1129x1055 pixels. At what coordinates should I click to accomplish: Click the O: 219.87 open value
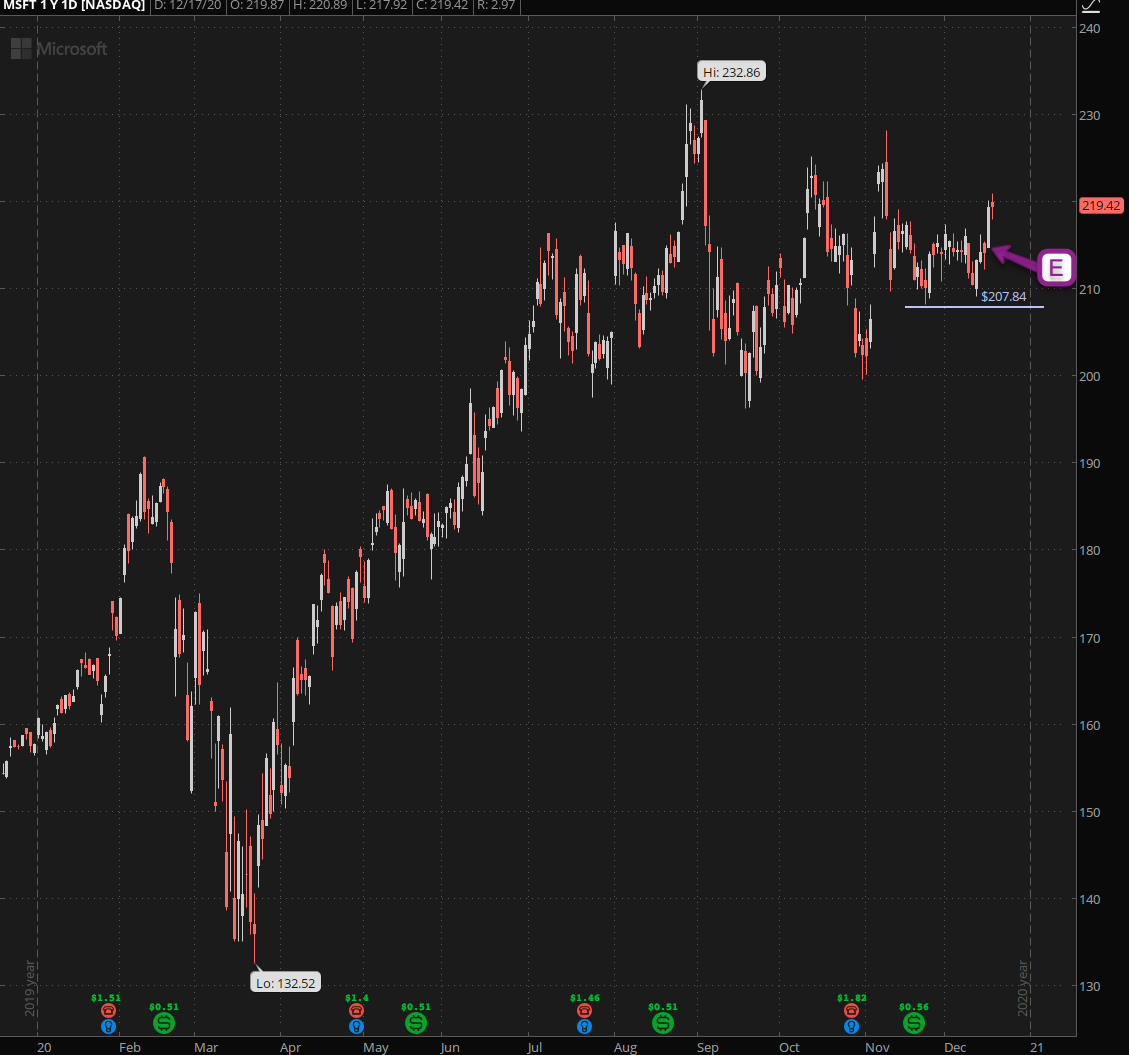[257, 6]
